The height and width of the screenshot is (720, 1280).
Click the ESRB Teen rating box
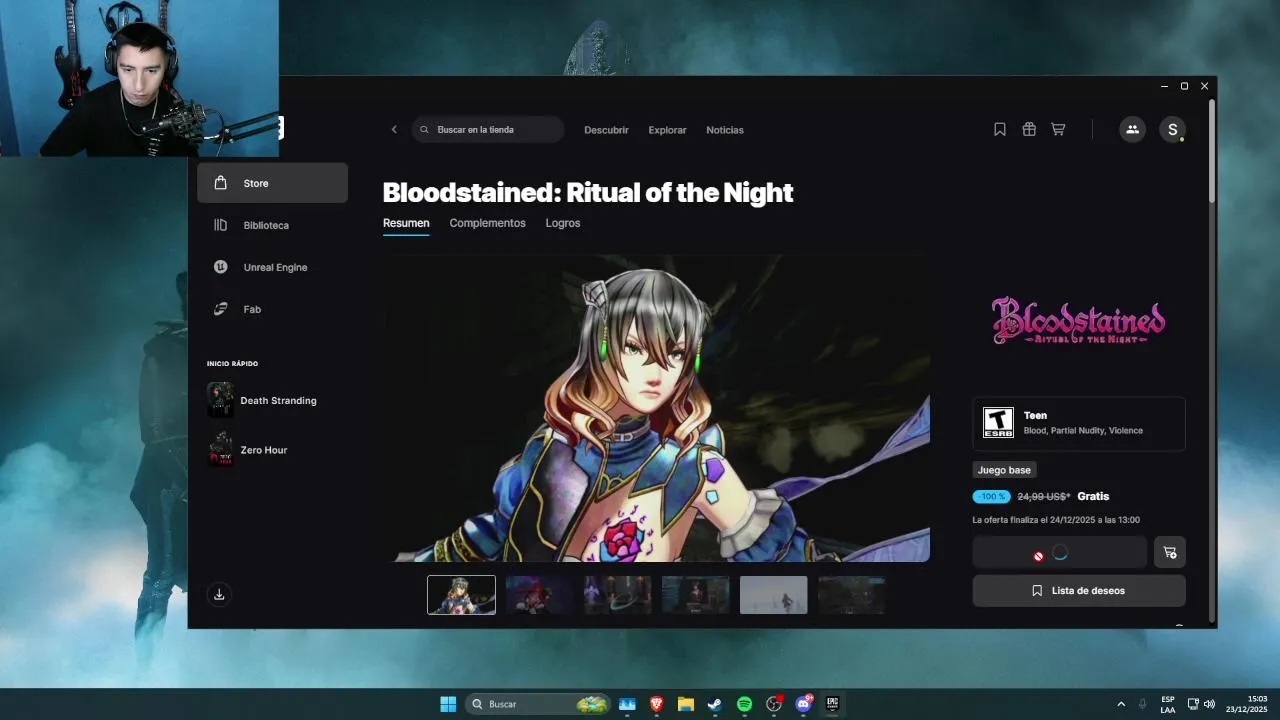click(1079, 423)
